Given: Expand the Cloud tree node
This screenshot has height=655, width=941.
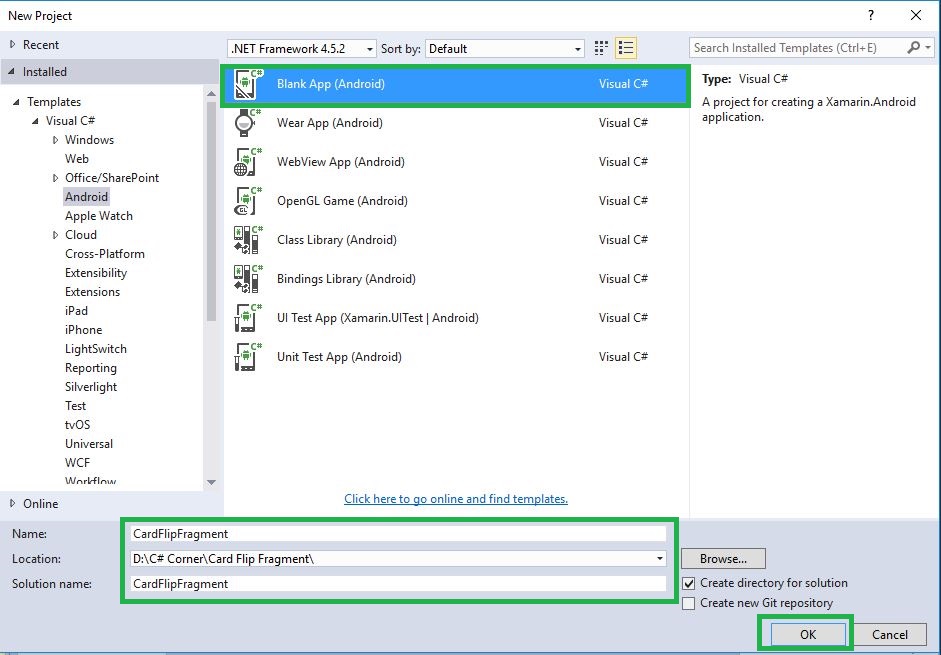Looking at the screenshot, I should pyautogui.click(x=55, y=235).
